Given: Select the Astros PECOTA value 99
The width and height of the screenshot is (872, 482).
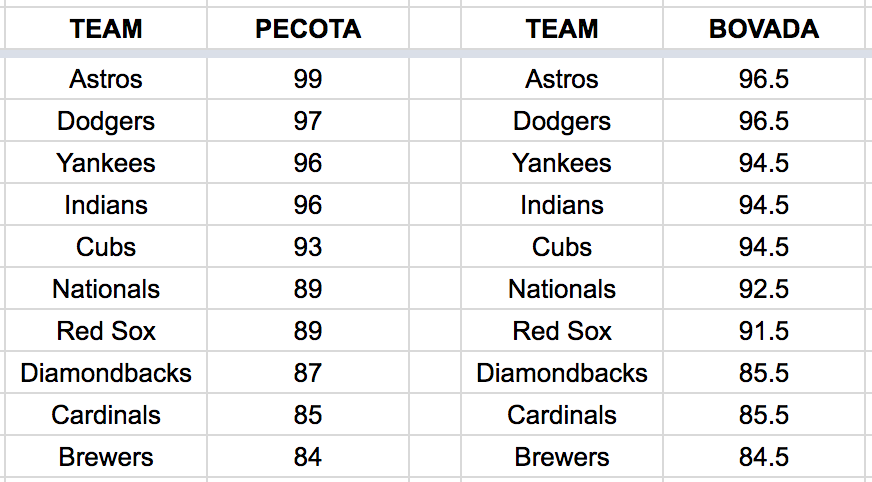Looking at the screenshot, I should pos(308,79).
